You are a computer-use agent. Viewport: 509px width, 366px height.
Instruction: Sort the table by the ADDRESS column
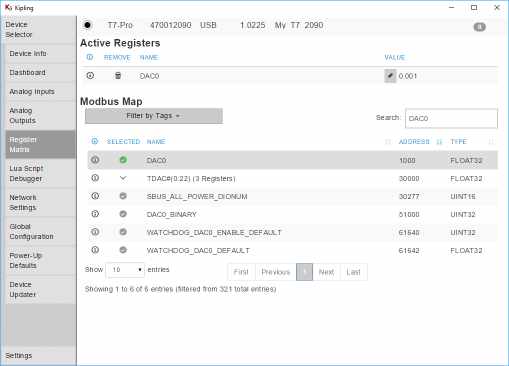click(x=414, y=142)
